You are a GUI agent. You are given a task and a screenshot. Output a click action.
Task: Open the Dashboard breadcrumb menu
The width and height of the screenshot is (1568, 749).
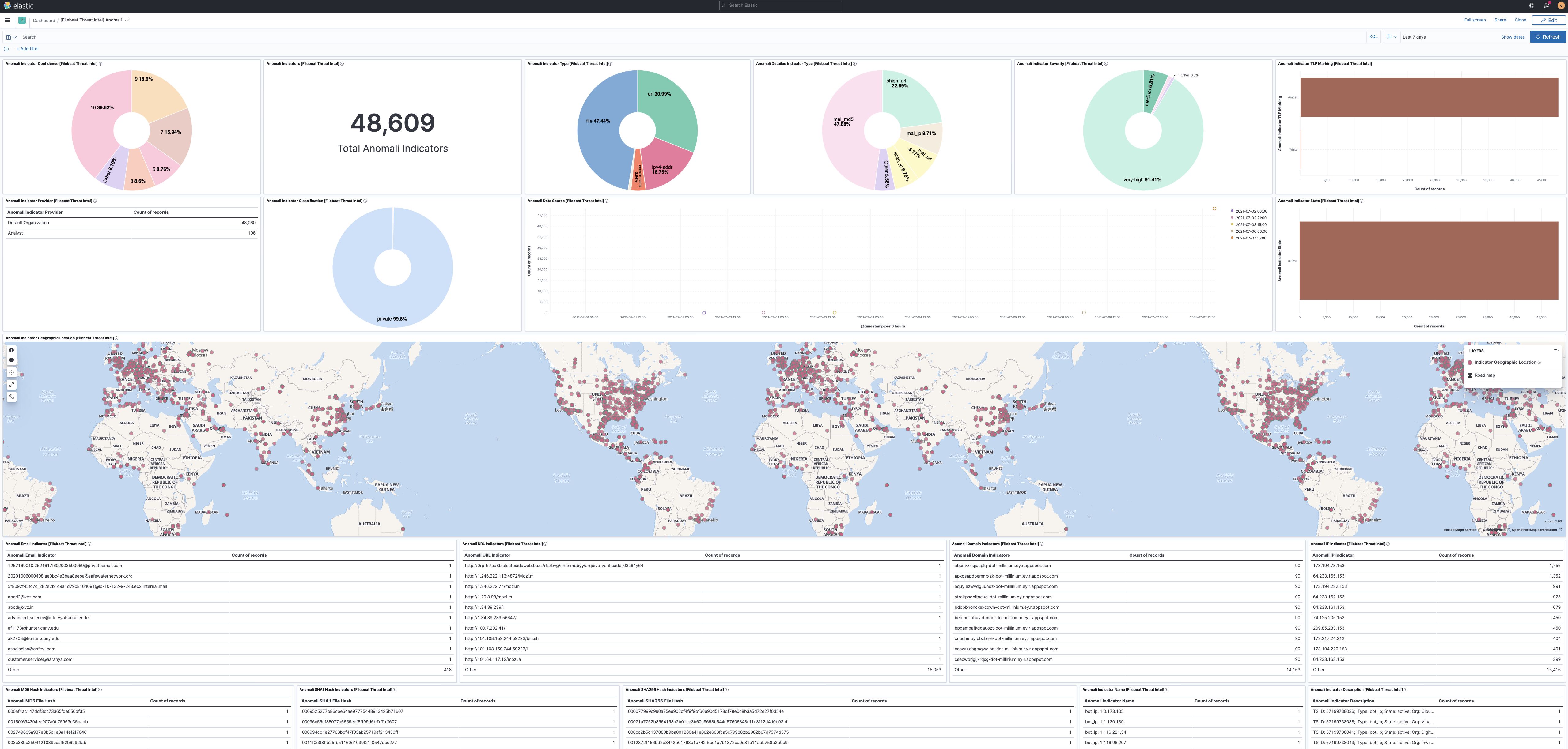(x=44, y=20)
